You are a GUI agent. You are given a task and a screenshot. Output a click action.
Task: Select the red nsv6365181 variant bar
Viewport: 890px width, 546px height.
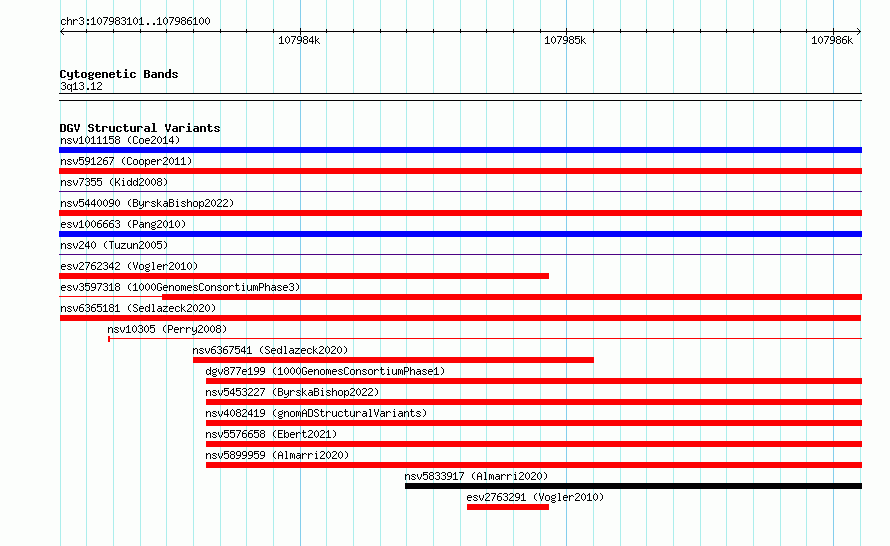point(460,318)
